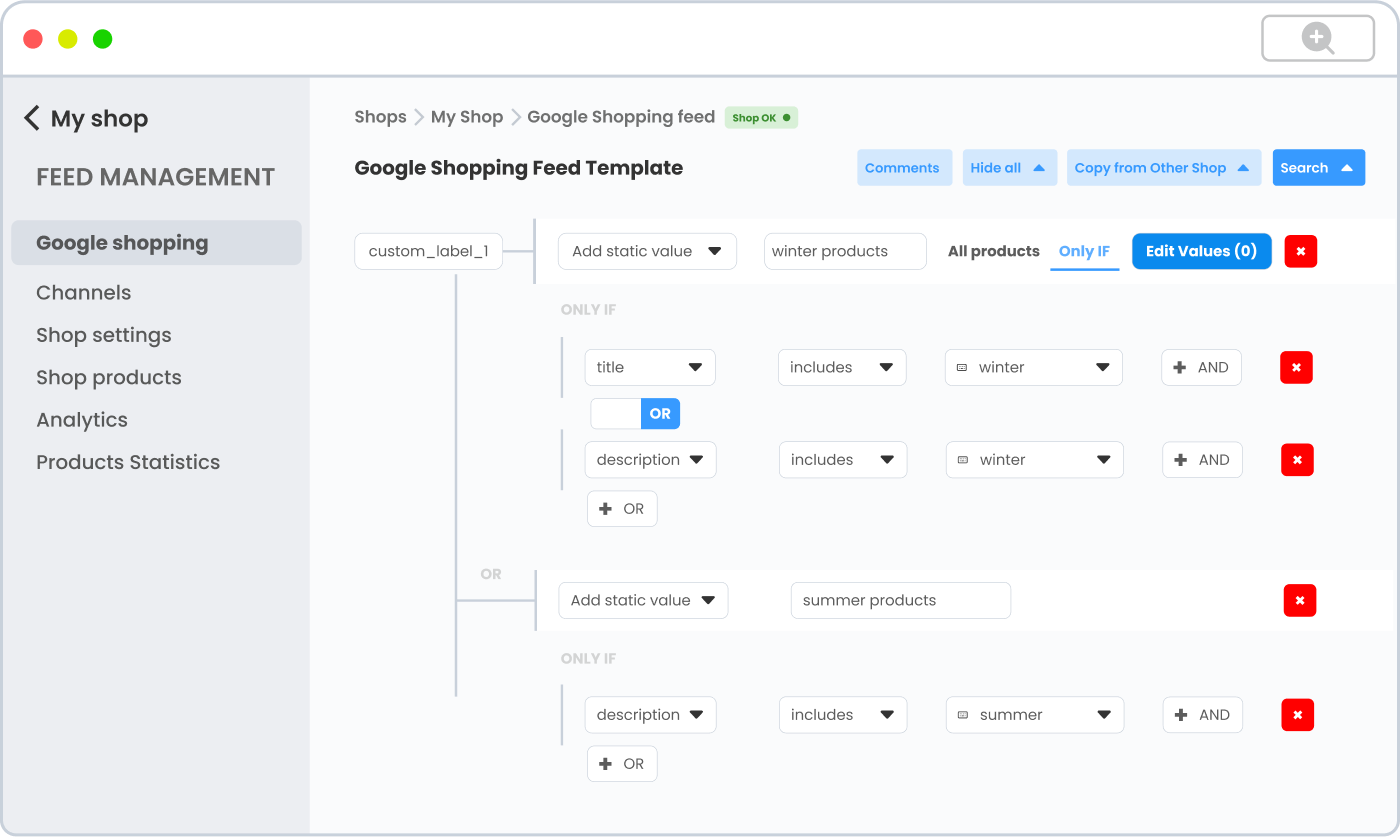
Task: Delete the description includes winter condition
Action: click(x=1296, y=459)
